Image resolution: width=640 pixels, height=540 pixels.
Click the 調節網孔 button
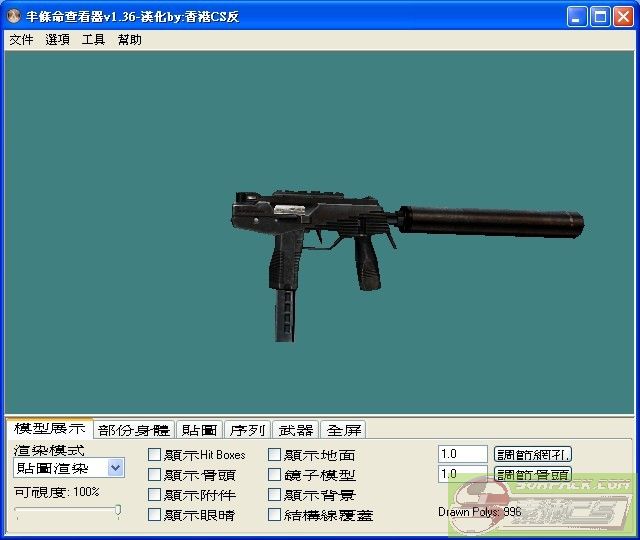533,454
